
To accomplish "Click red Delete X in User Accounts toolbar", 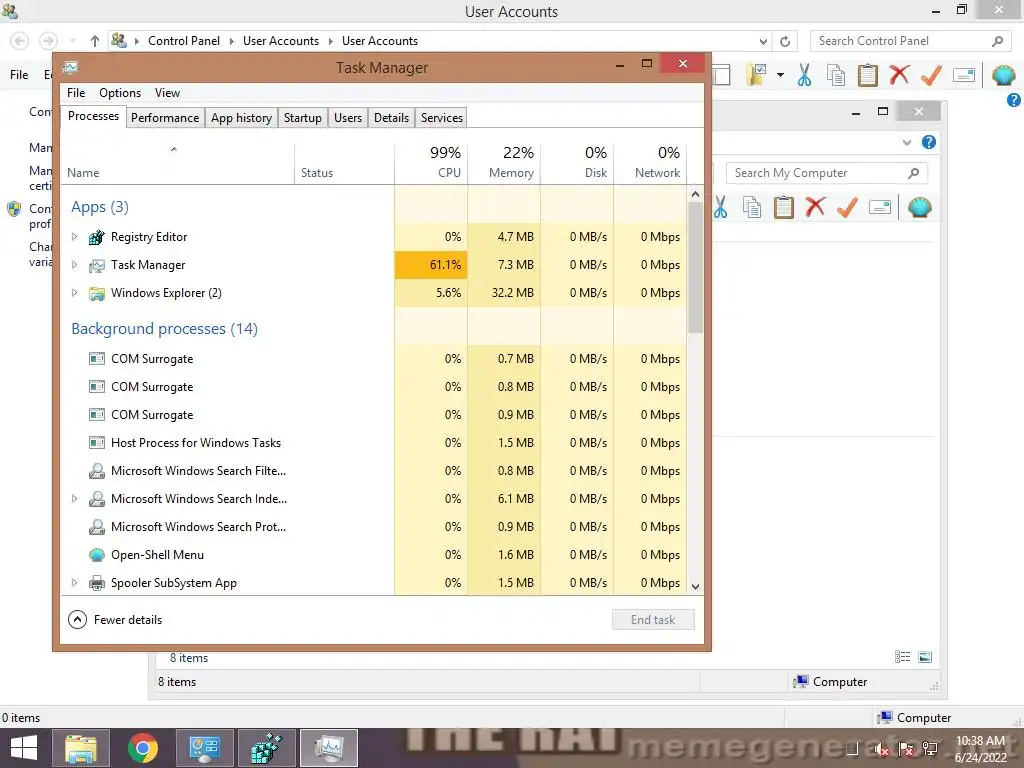I will point(899,74).
